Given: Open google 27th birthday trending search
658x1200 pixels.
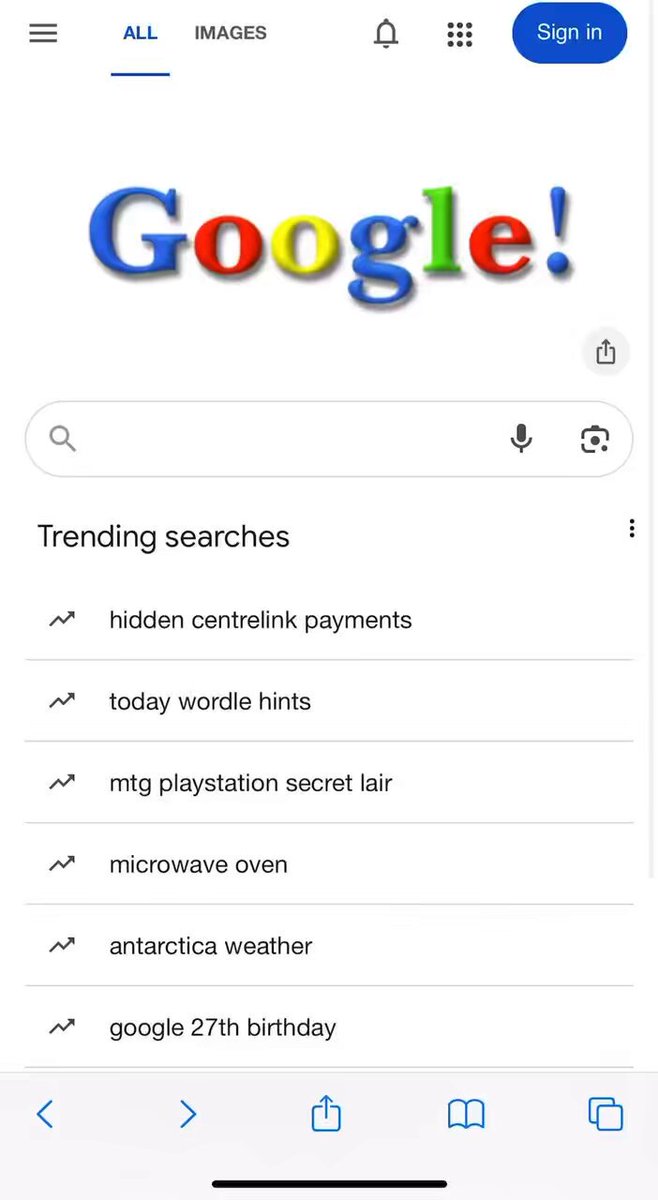Looking at the screenshot, I should coord(329,1027).
